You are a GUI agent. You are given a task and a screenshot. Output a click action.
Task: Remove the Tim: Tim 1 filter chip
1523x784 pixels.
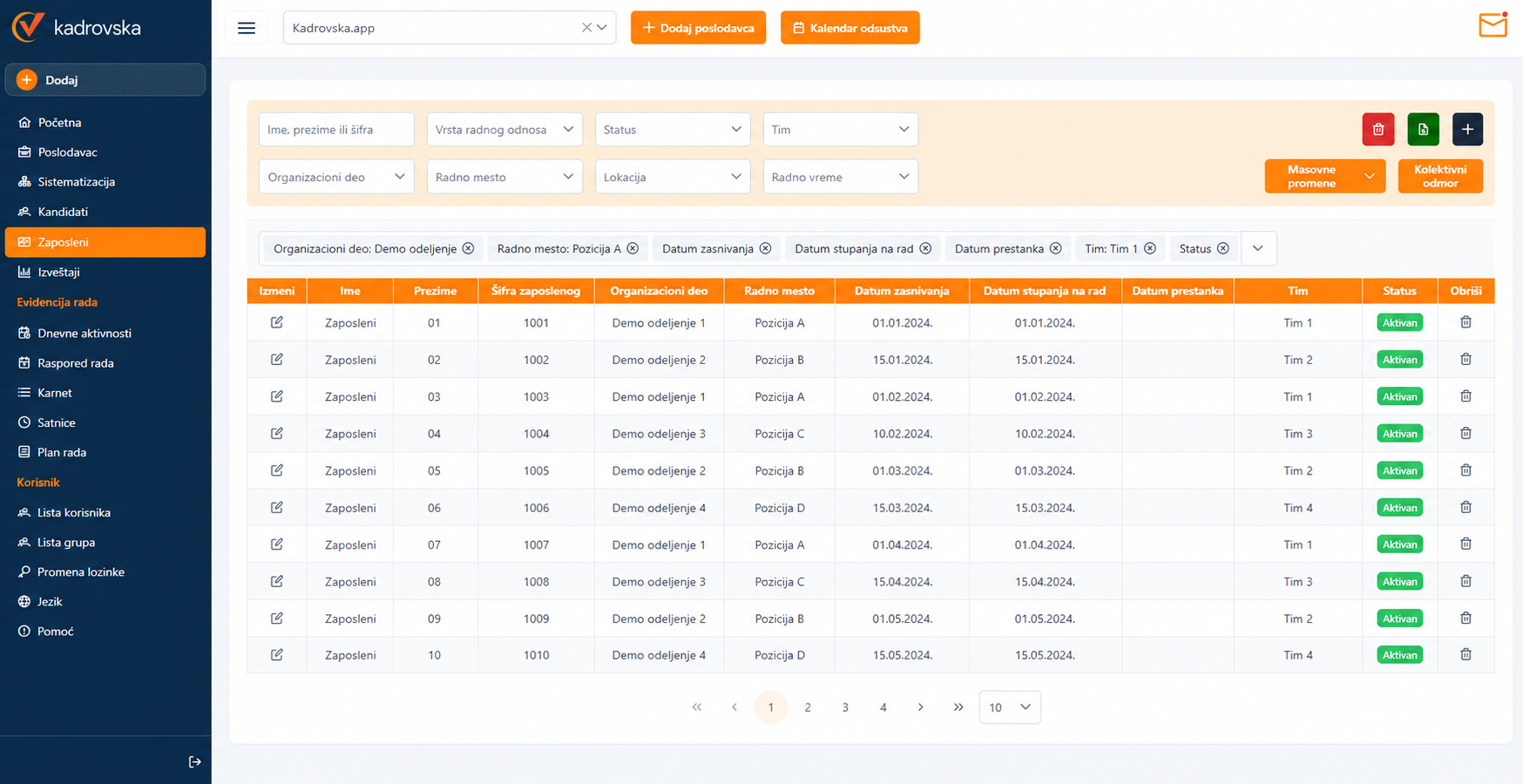[x=1150, y=248]
